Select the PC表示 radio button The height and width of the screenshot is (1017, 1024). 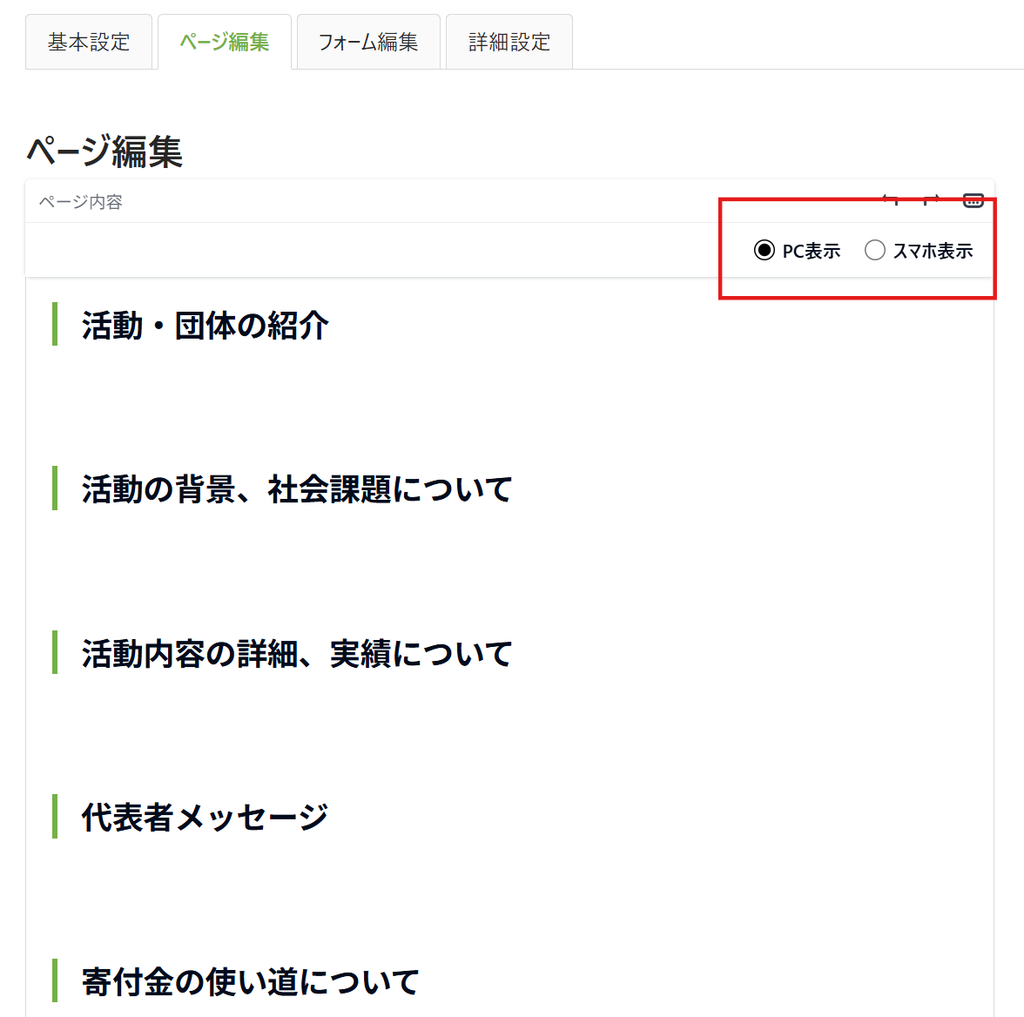[764, 250]
